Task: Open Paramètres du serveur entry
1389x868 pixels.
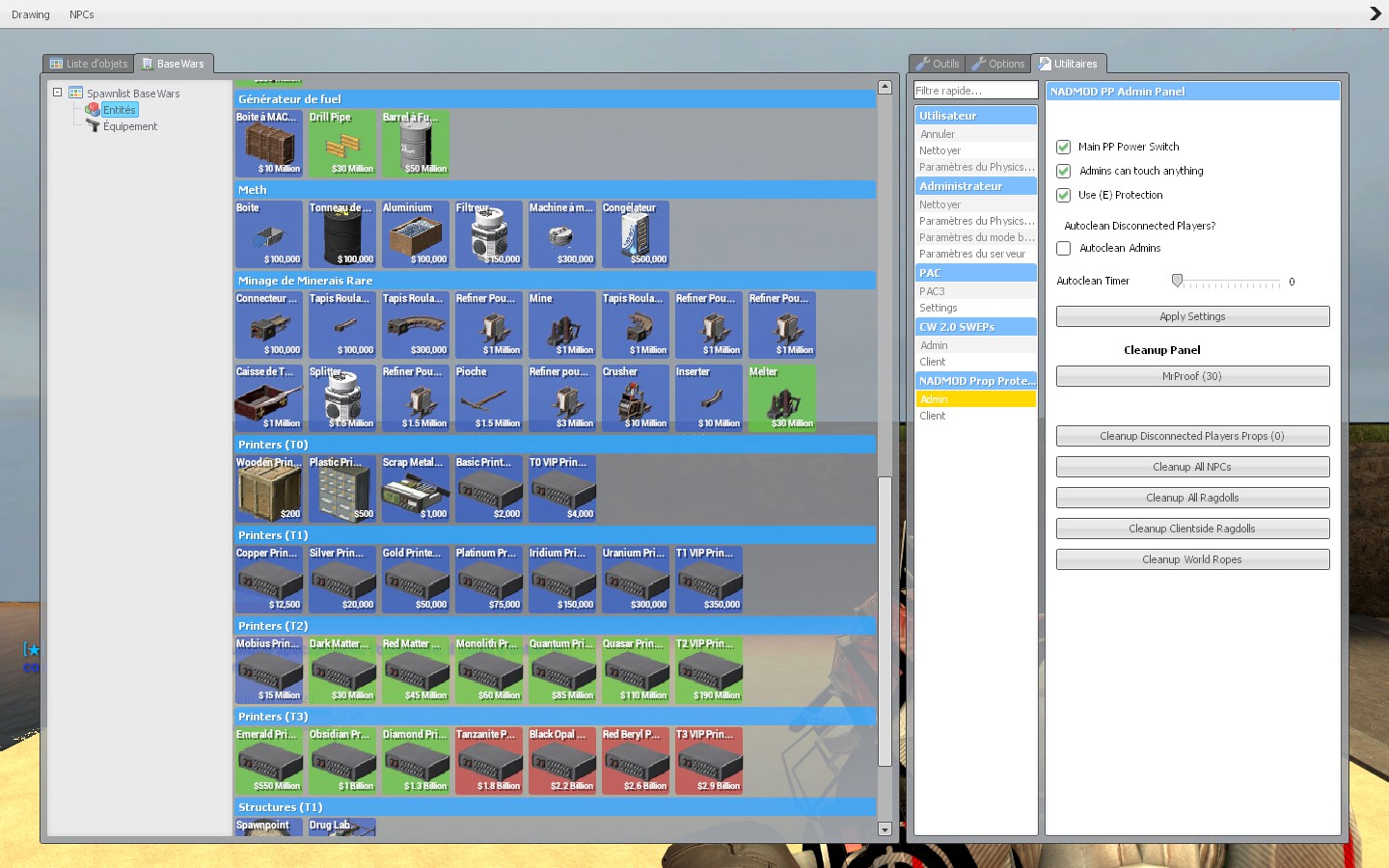Action: 975,255
